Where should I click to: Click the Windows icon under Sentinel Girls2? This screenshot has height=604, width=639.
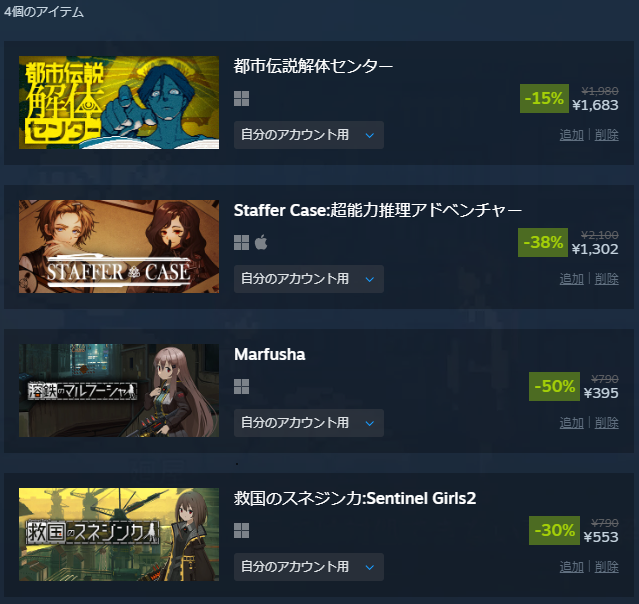pos(241,531)
